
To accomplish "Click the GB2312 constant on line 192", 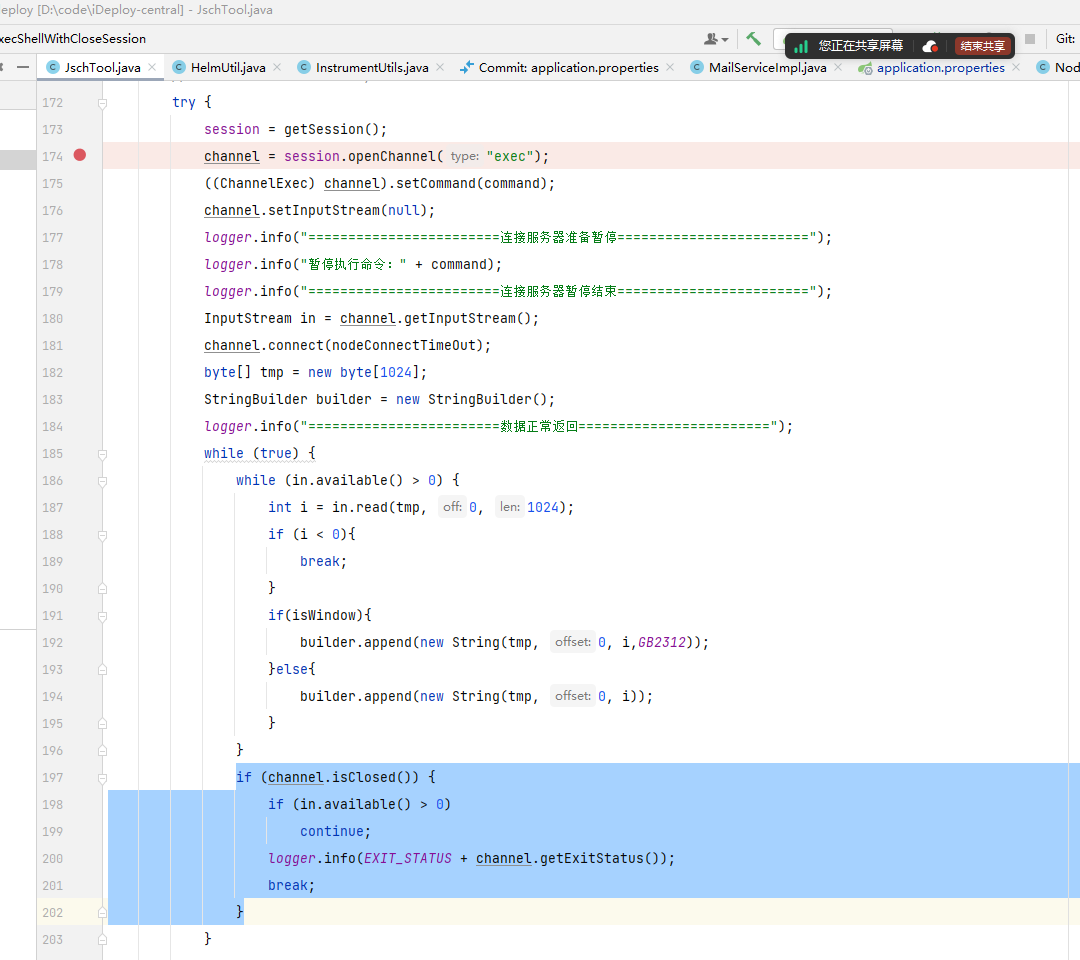I will pos(662,643).
